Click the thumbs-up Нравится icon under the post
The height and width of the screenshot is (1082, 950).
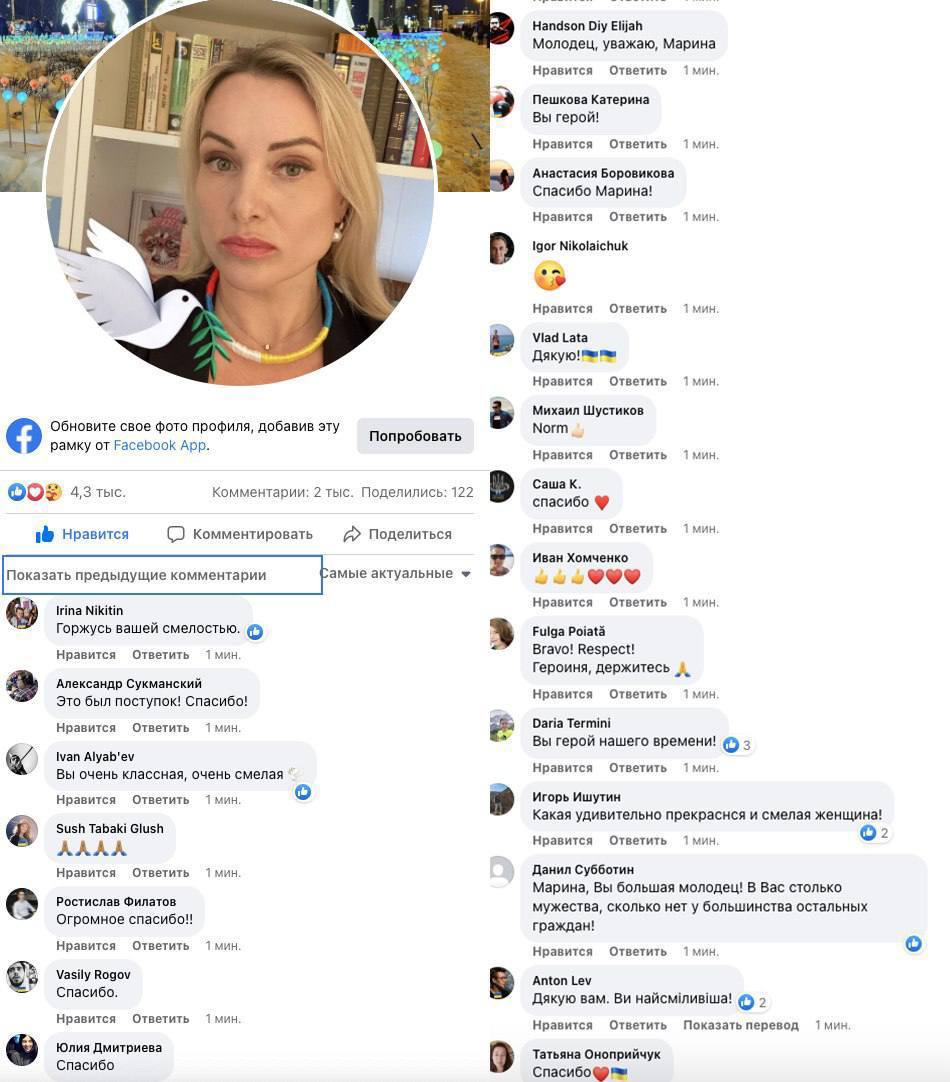(x=45, y=534)
